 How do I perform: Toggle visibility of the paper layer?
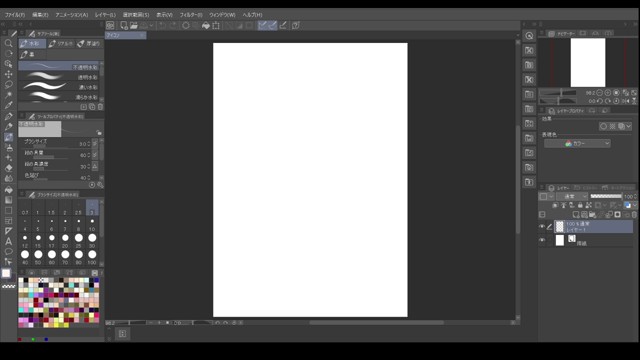pyautogui.click(x=542, y=240)
